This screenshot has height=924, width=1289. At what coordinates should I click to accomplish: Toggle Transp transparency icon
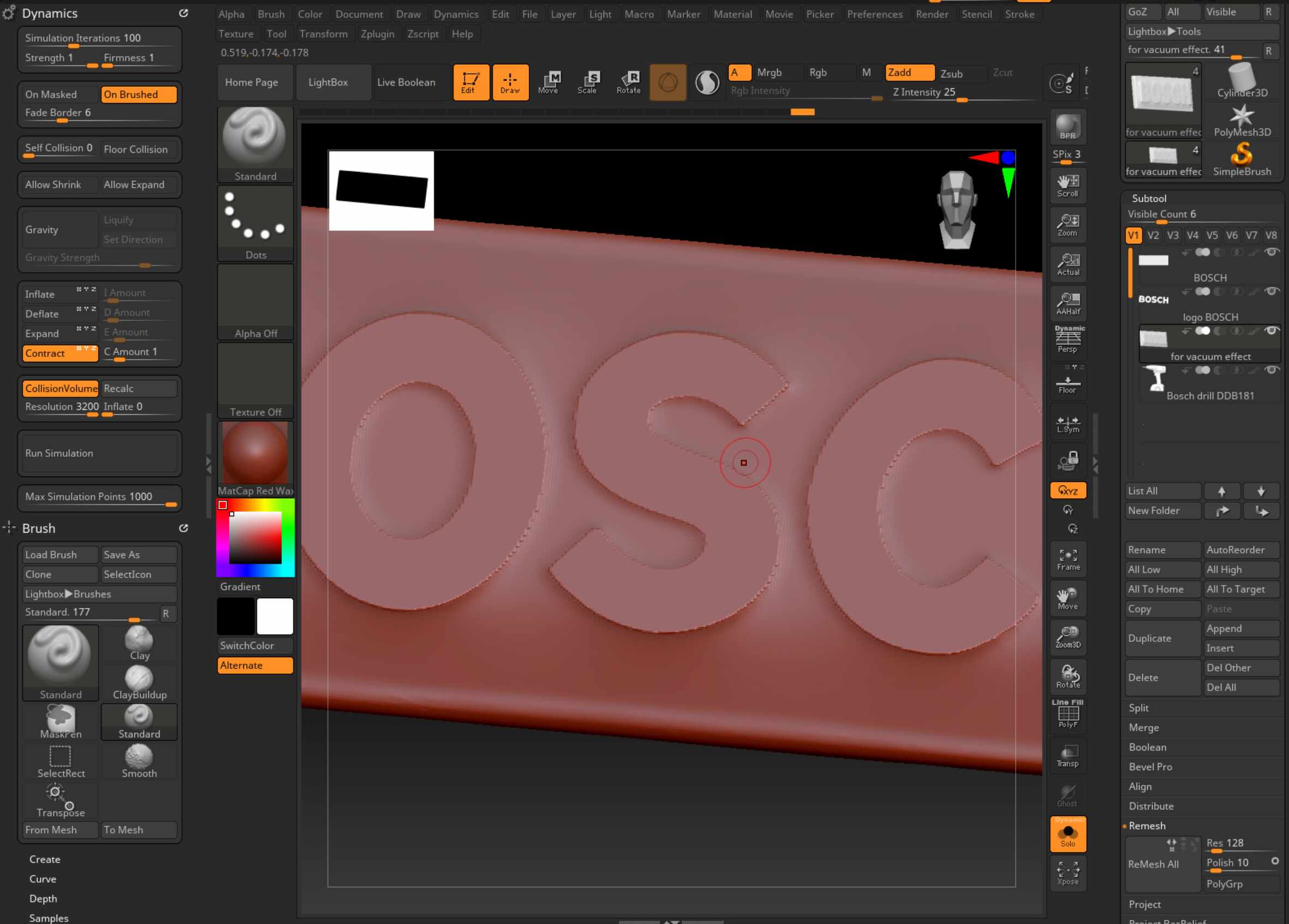(1067, 755)
